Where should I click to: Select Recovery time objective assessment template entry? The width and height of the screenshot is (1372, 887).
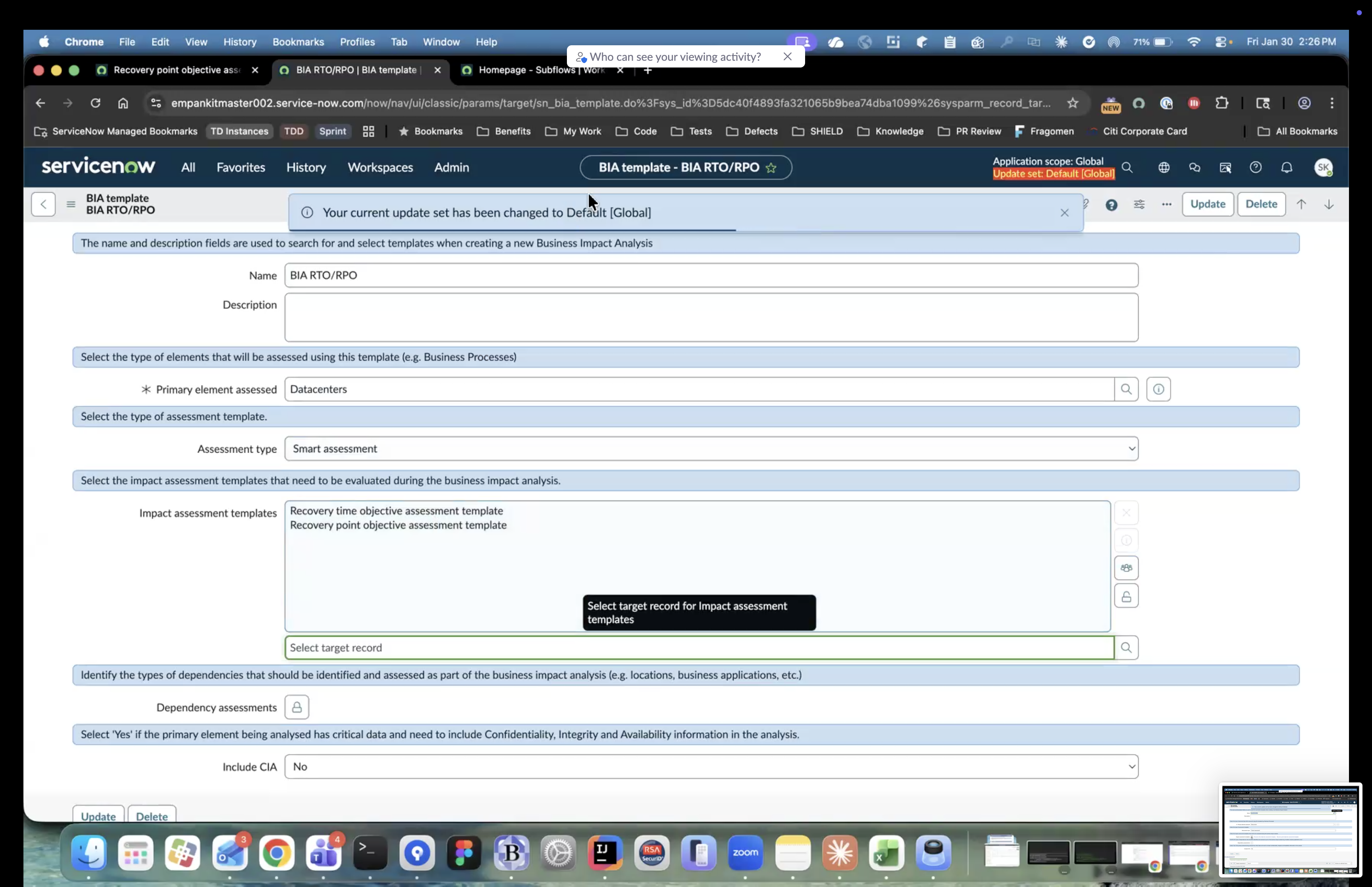397,511
